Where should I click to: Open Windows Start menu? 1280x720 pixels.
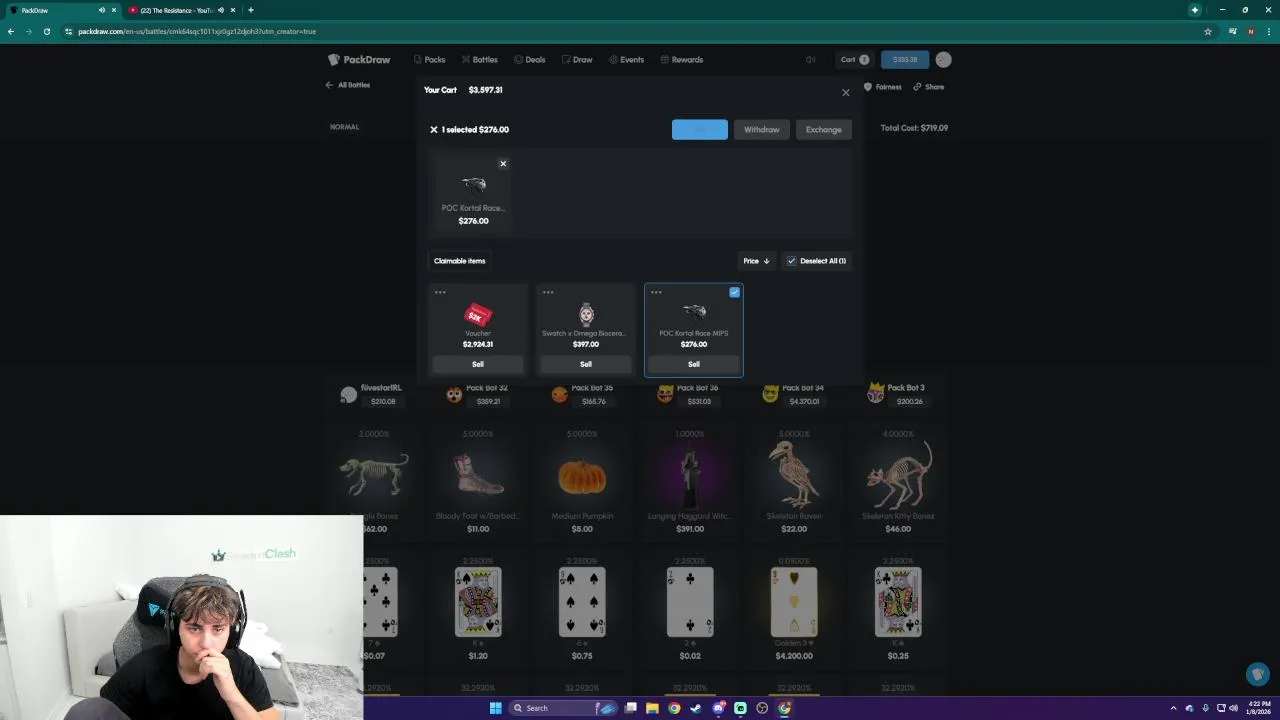[495, 708]
